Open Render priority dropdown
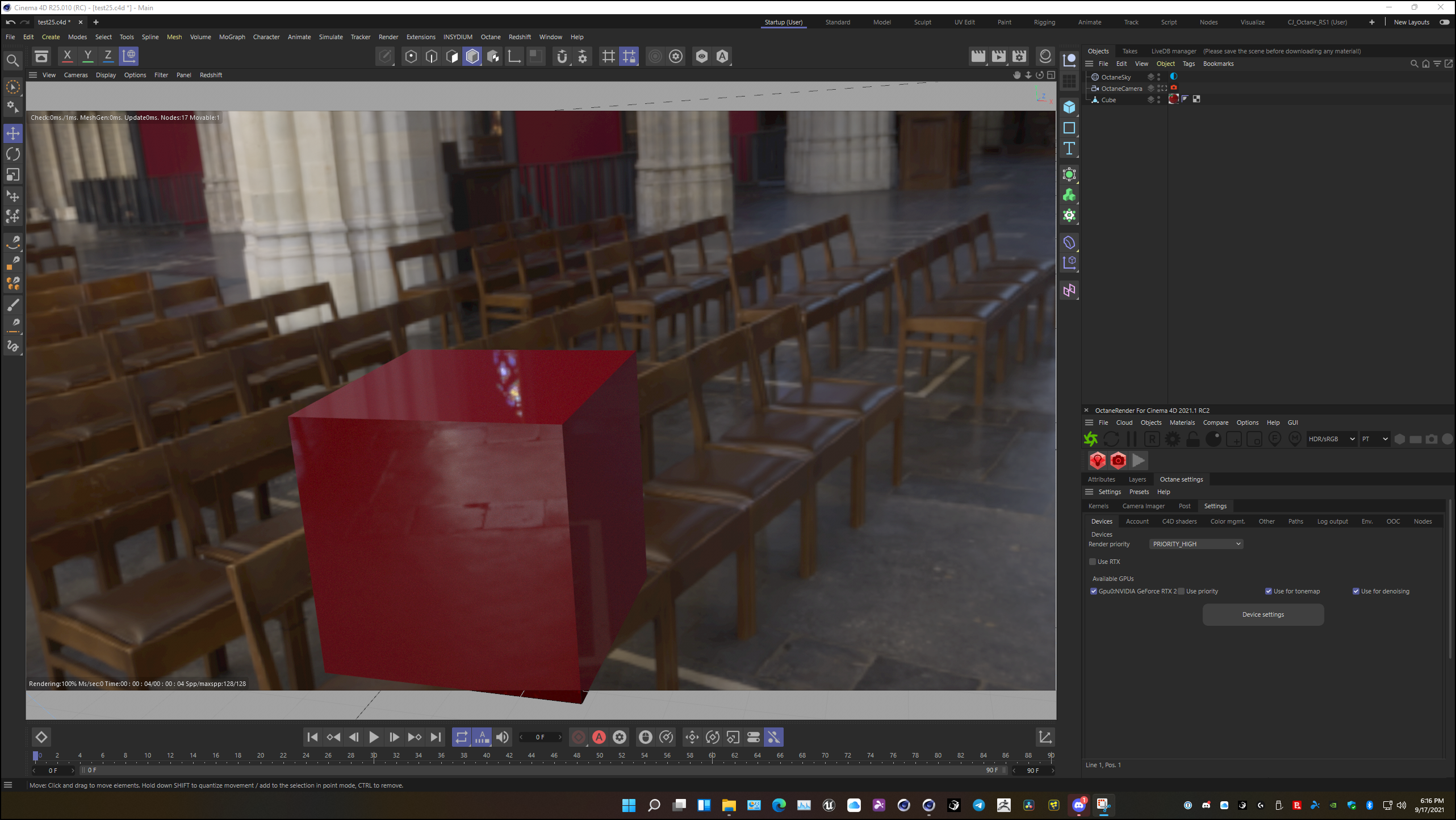This screenshot has width=1456, height=820. (1196, 544)
